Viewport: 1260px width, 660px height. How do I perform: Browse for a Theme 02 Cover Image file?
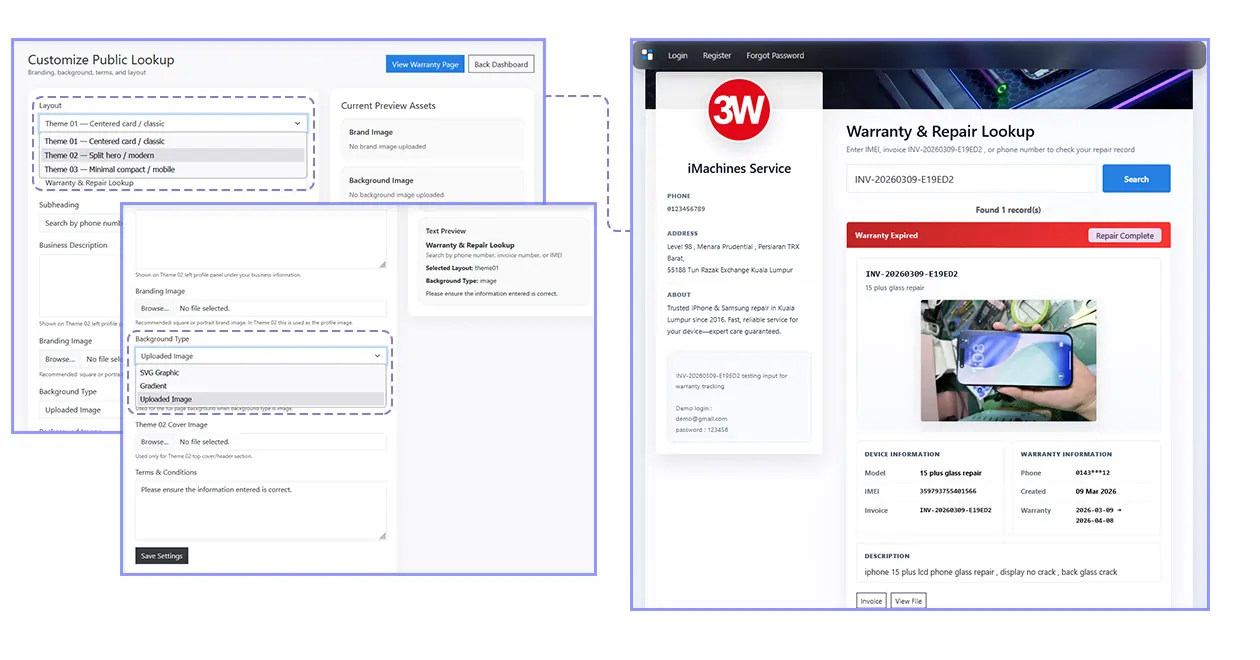[x=155, y=442]
